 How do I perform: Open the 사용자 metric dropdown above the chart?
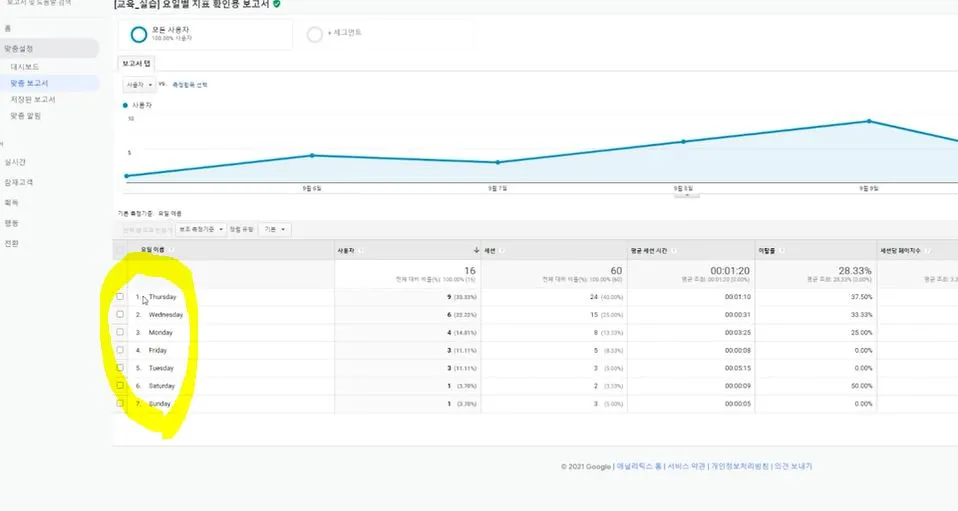point(139,85)
